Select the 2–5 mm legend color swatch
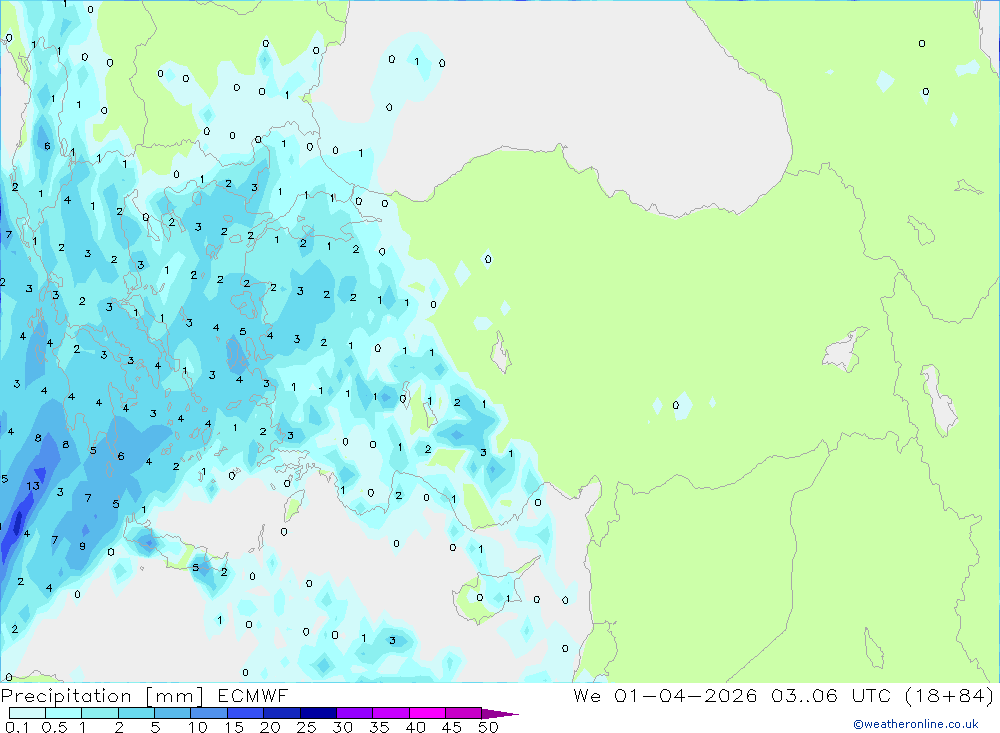This screenshot has width=1000, height=733. pos(136,713)
